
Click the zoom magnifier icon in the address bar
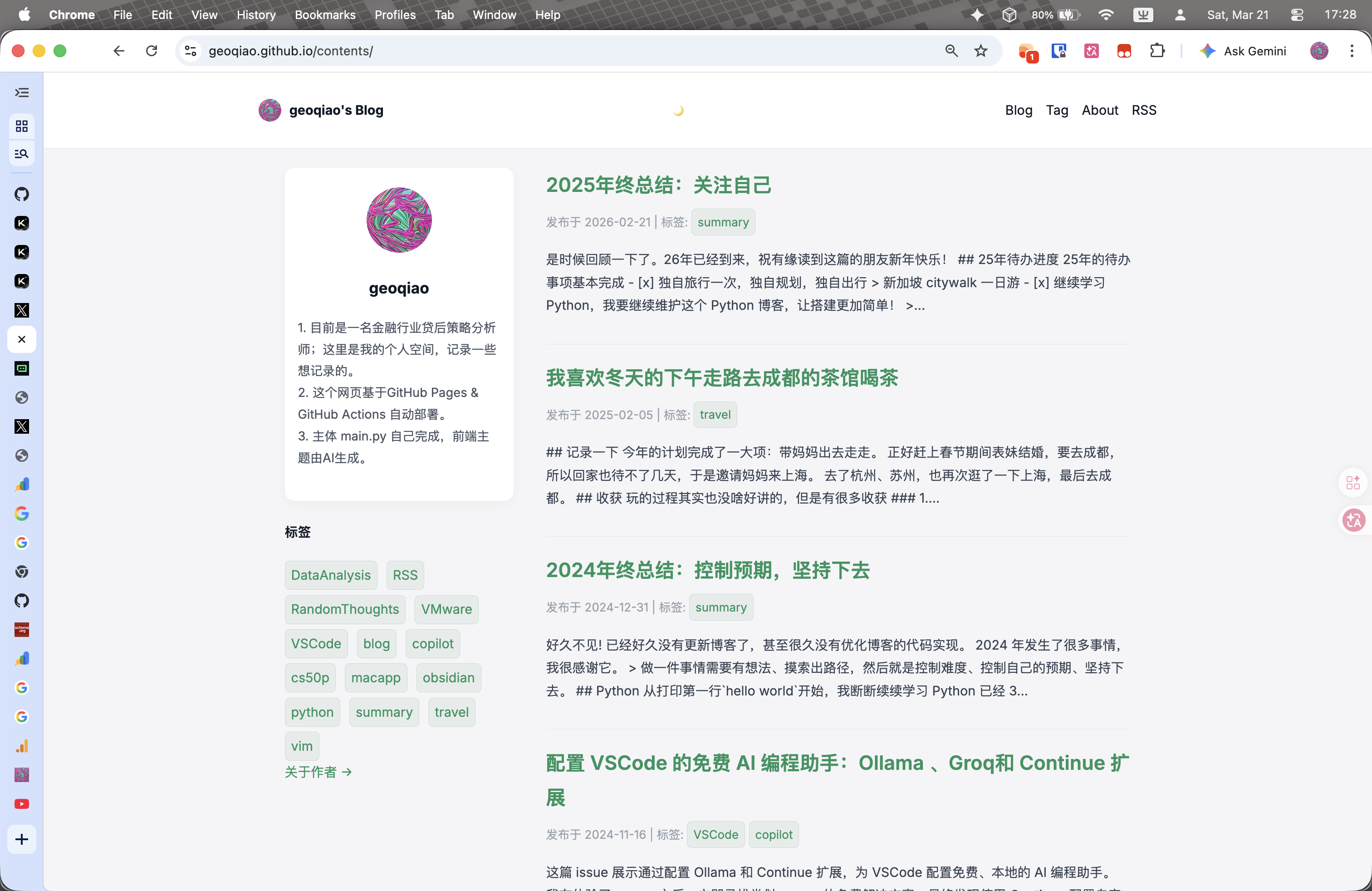coord(951,51)
